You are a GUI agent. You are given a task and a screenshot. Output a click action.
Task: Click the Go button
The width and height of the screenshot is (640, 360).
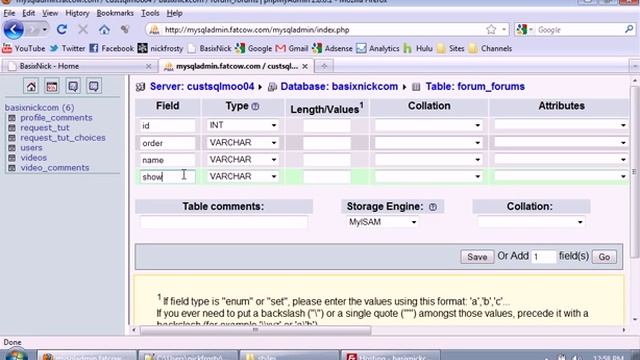tap(604, 257)
